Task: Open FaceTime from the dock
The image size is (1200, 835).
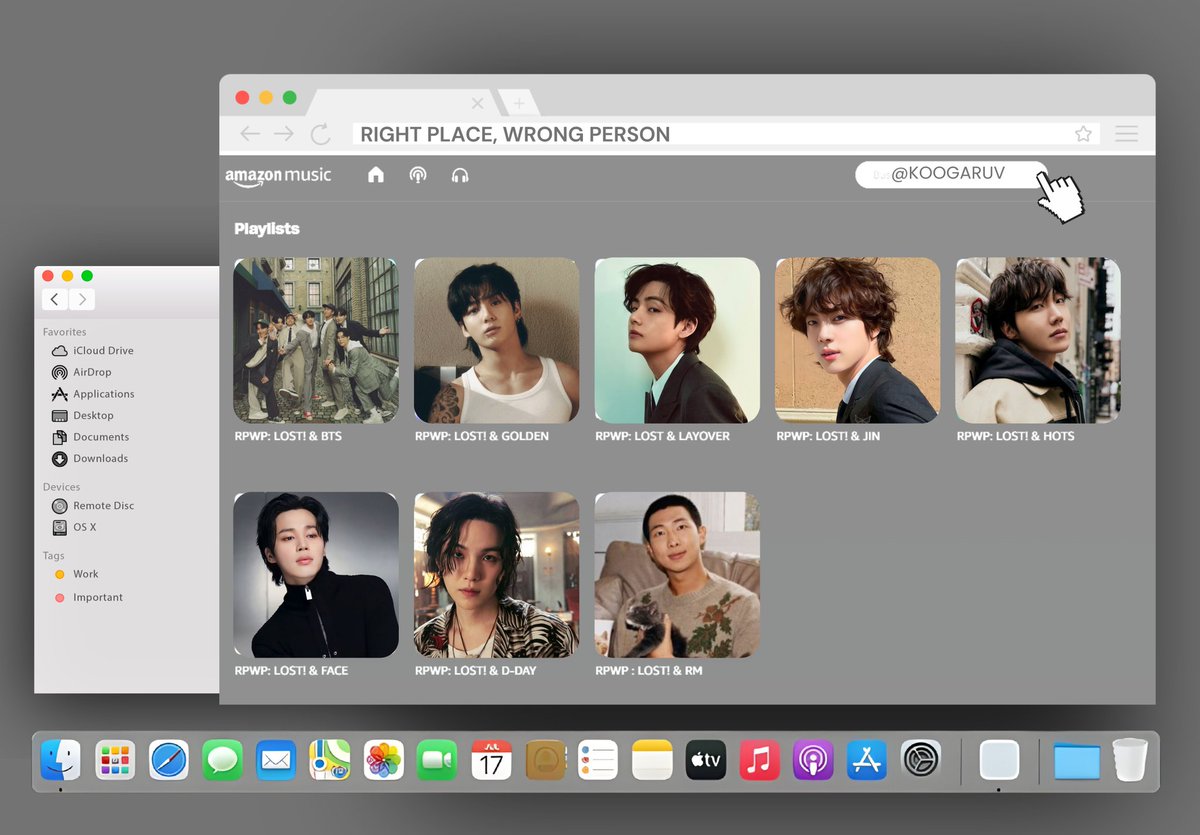Action: point(437,760)
